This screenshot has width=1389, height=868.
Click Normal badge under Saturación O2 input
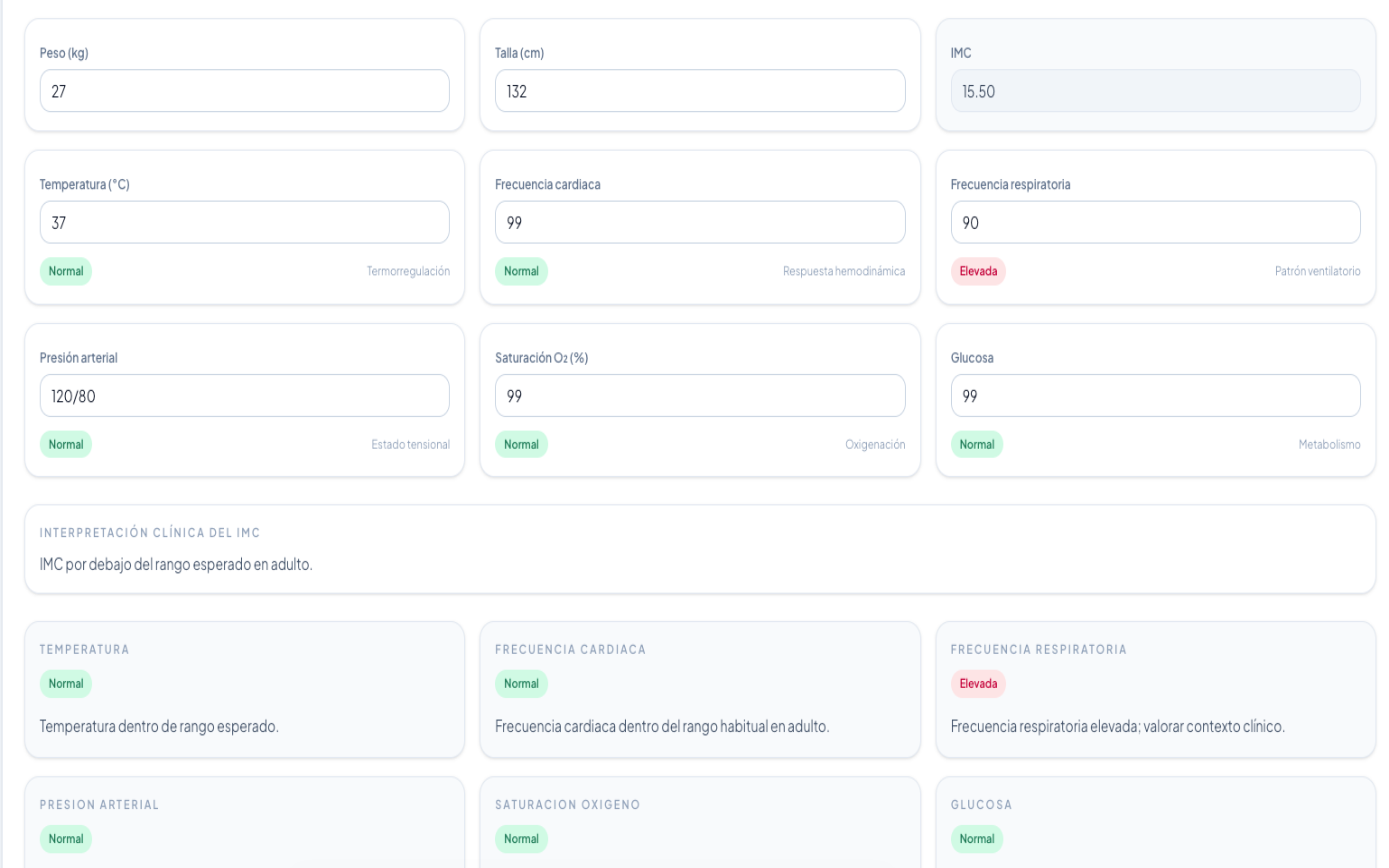coord(521,444)
